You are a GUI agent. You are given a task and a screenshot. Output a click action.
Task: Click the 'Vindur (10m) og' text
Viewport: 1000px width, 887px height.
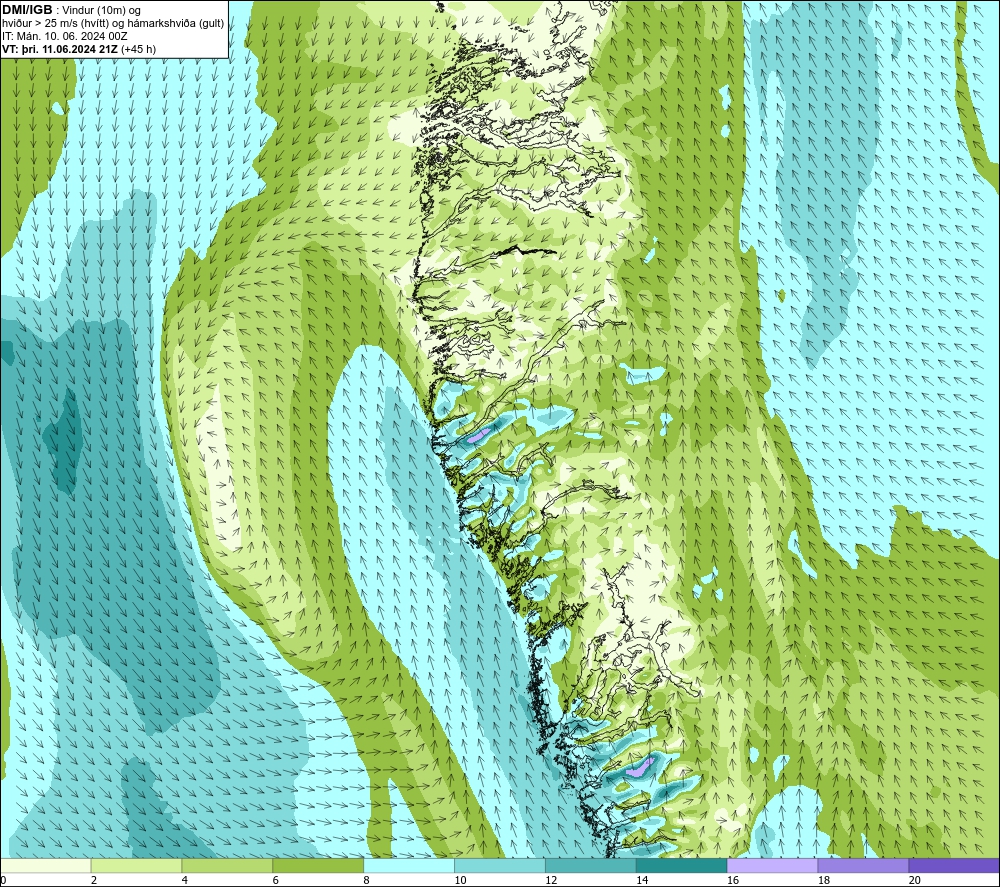tap(103, 11)
